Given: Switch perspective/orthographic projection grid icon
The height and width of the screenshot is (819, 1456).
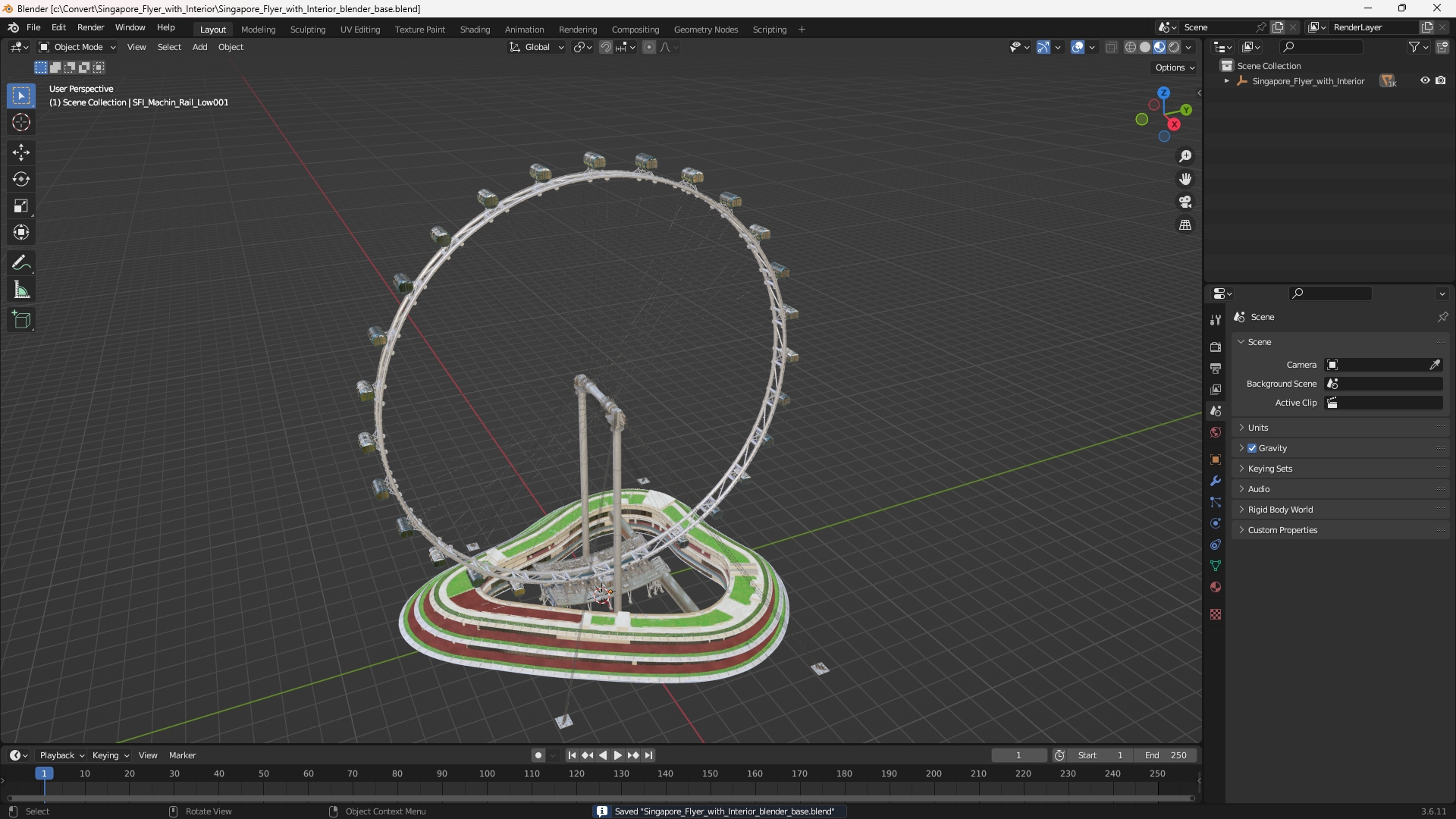Looking at the screenshot, I should [x=1185, y=224].
